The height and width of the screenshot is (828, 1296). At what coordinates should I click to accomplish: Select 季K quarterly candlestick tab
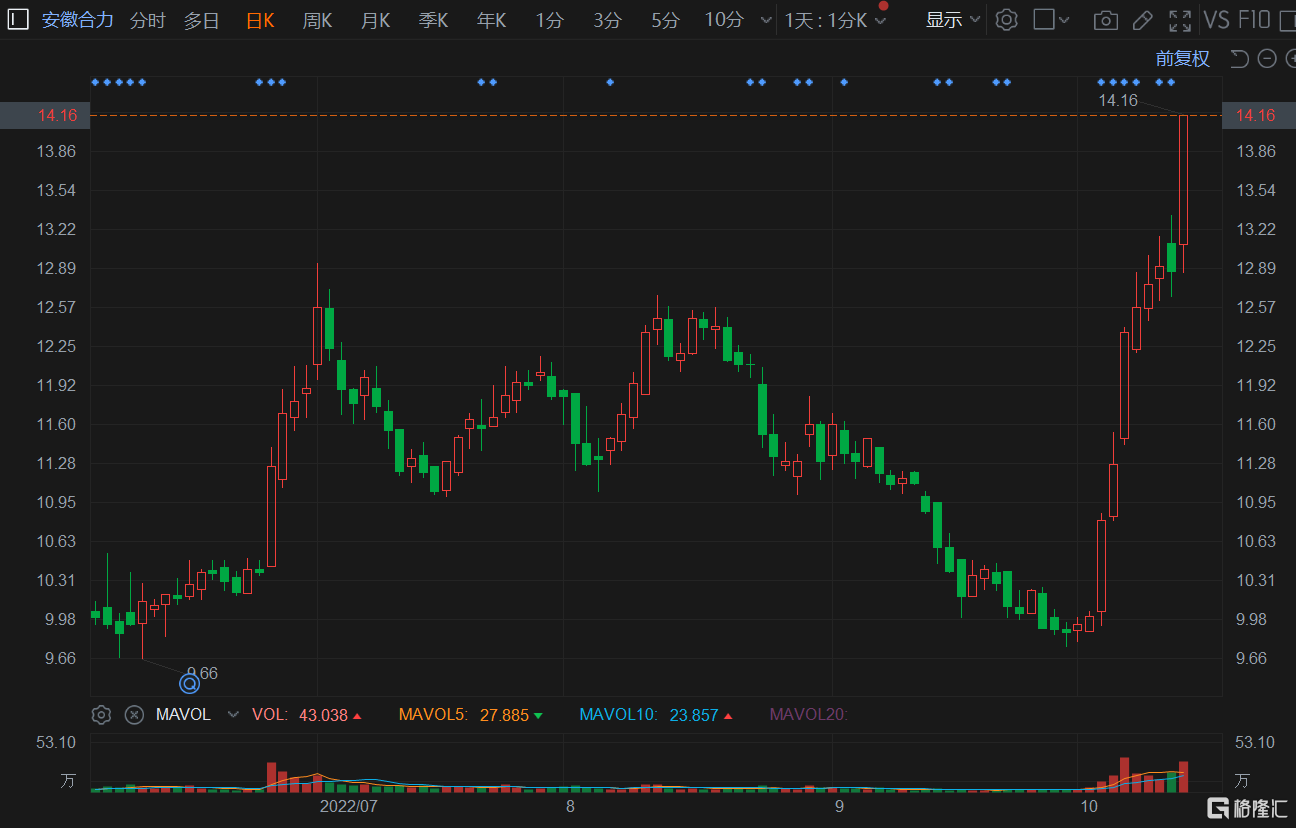click(433, 20)
